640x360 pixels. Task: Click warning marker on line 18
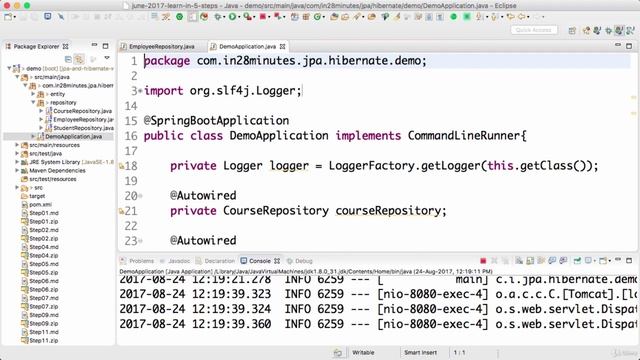coord(121,166)
